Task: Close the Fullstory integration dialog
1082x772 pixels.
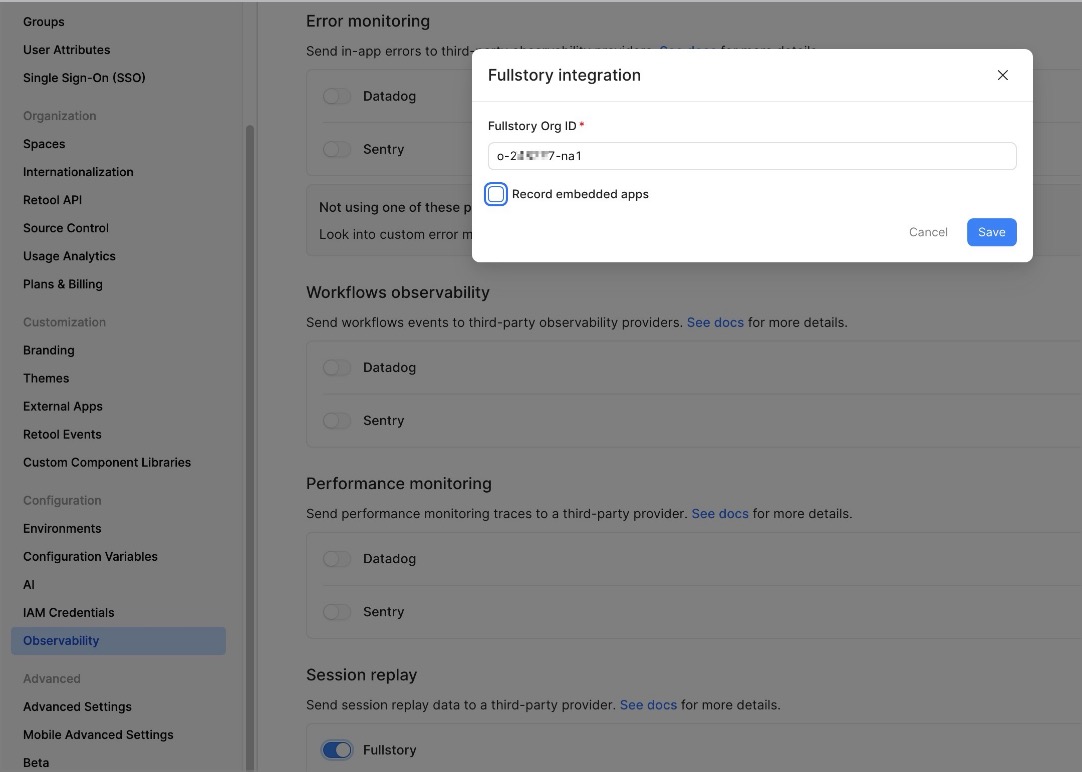Action: [1002, 75]
